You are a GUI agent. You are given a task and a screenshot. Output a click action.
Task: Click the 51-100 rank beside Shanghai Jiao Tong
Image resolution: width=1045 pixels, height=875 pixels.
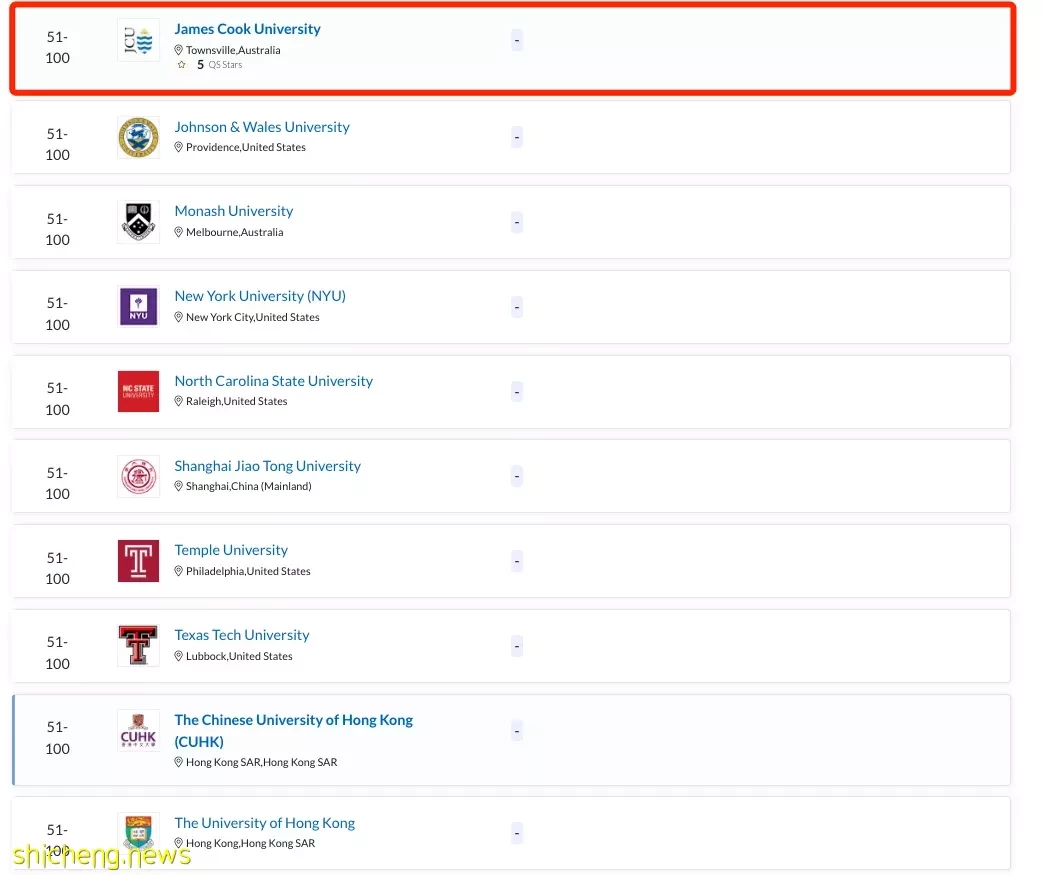(57, 483)
